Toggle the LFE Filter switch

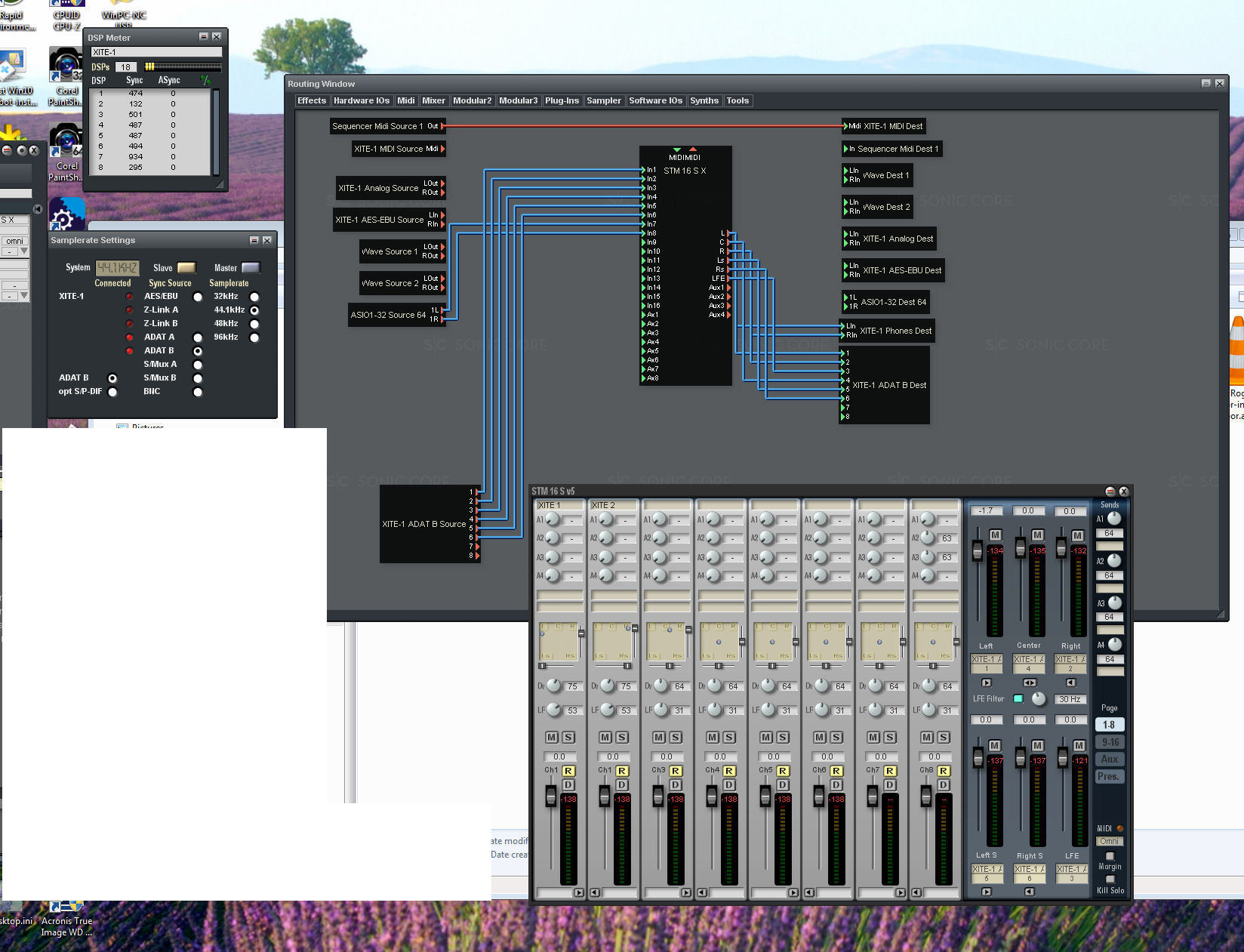pyautogui.click(x=1018, y=698)
